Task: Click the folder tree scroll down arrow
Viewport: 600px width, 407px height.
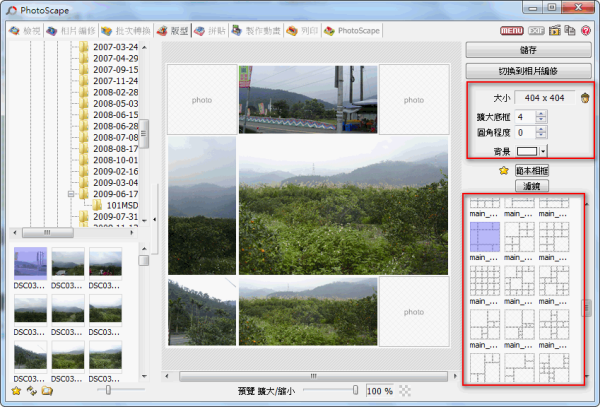Action: pos(144,221)
